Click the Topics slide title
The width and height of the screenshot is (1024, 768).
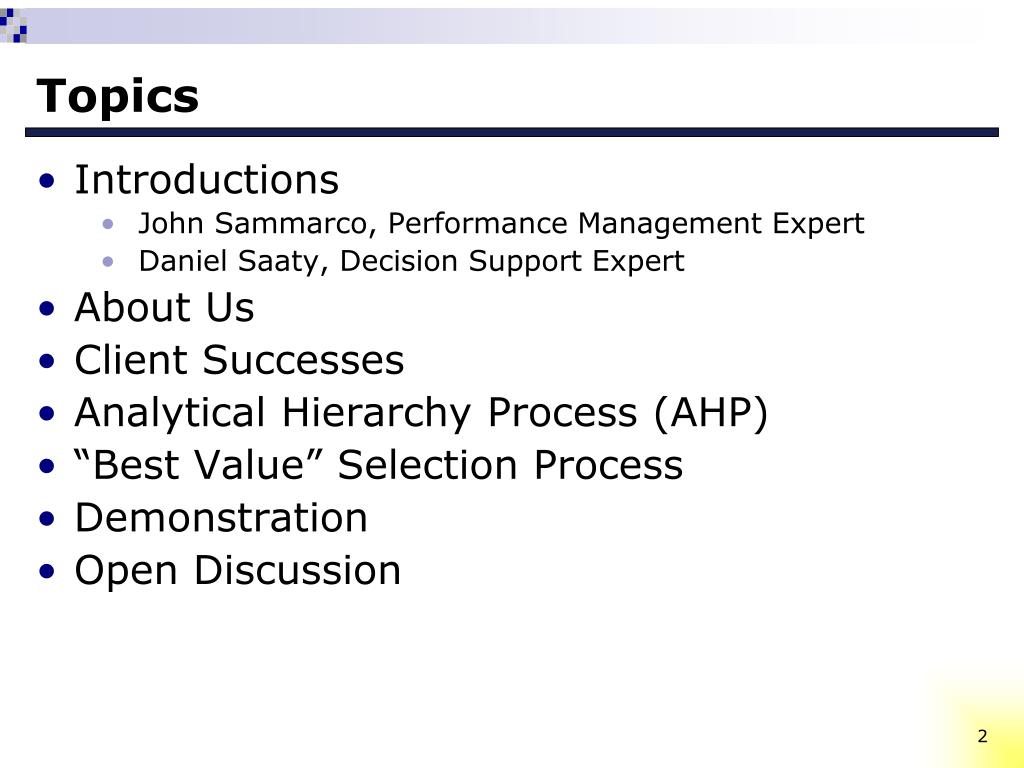[x=118, y=97]
